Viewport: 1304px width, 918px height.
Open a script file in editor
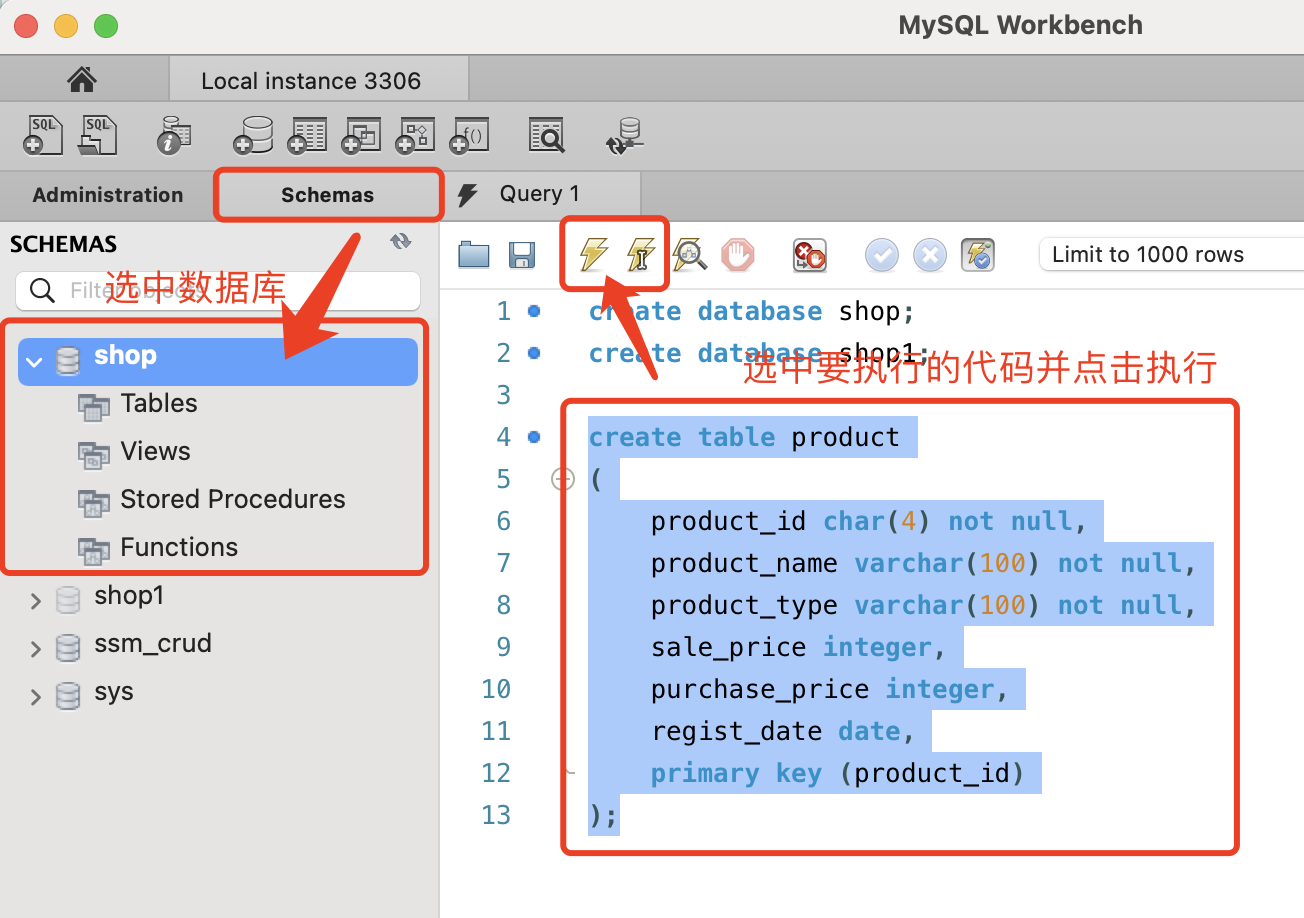(x=474, y=255)
